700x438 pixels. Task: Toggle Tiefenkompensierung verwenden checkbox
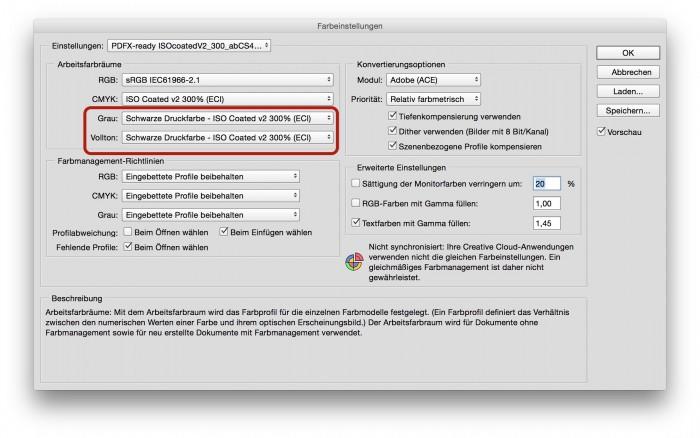[392, 116]
